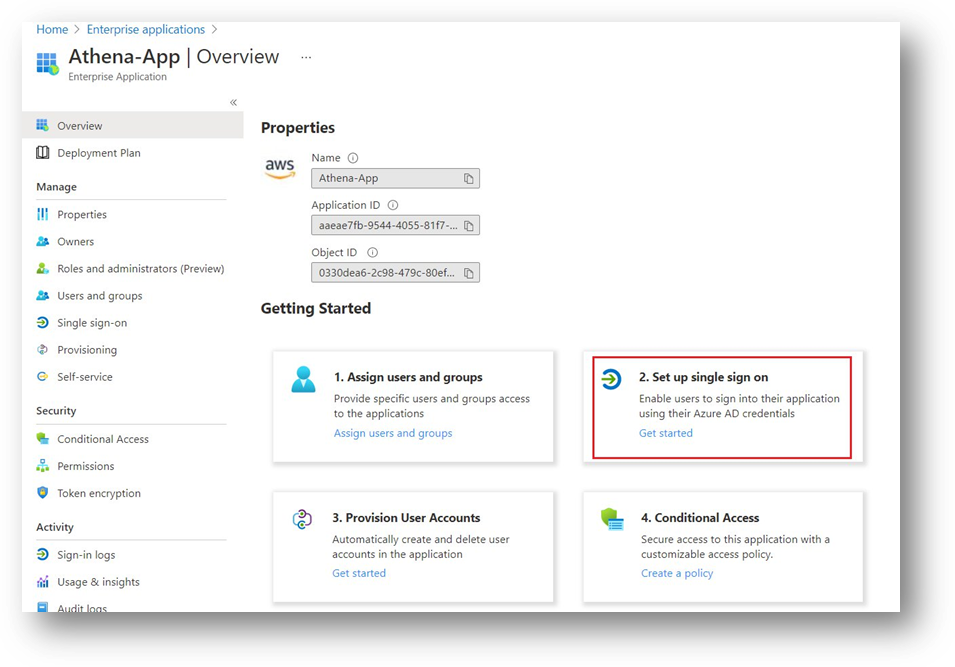
Task: Click the Set up single sign on card icon
Action: [611, 379]
